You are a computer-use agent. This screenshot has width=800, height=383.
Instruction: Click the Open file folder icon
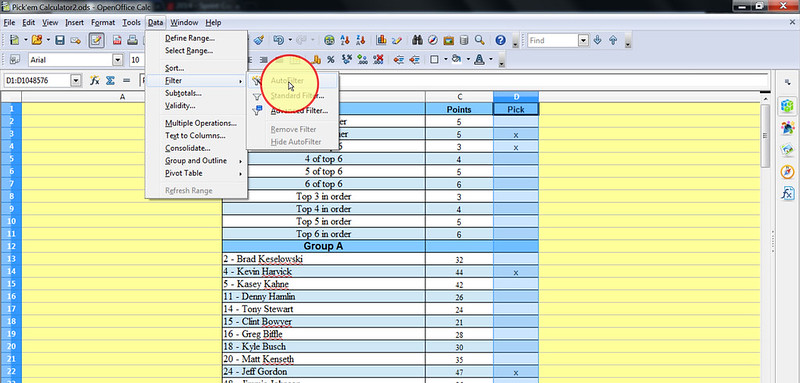click(x=37, y=40)
